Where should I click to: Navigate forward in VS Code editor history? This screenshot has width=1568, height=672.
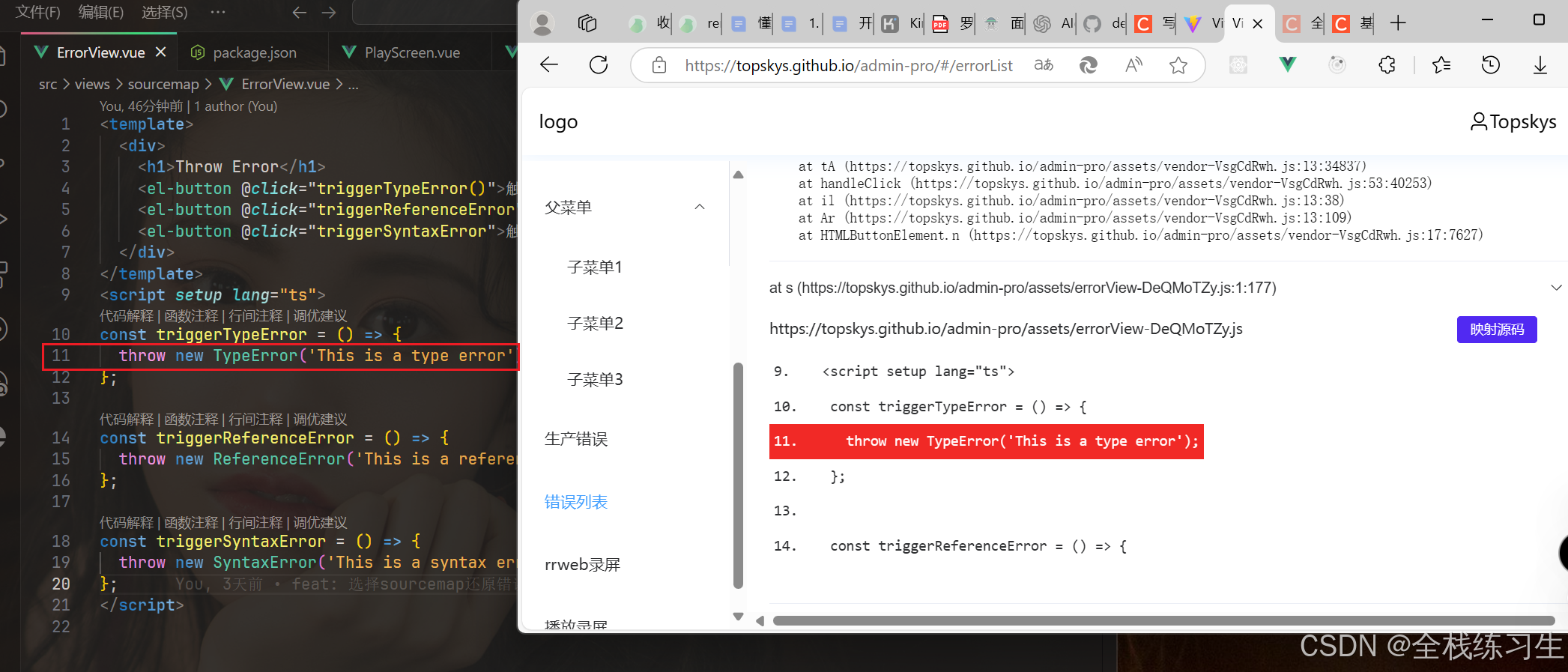[x=328, y=12]
